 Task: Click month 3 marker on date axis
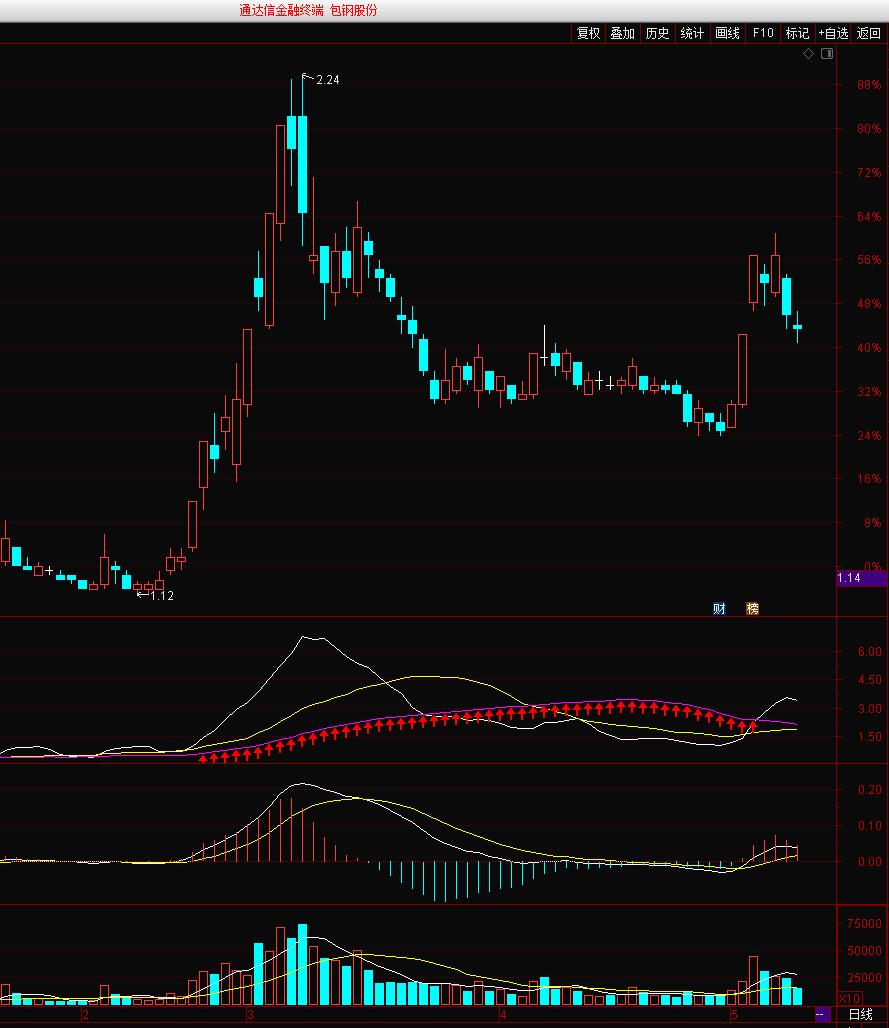click(x=250, y=1015)
